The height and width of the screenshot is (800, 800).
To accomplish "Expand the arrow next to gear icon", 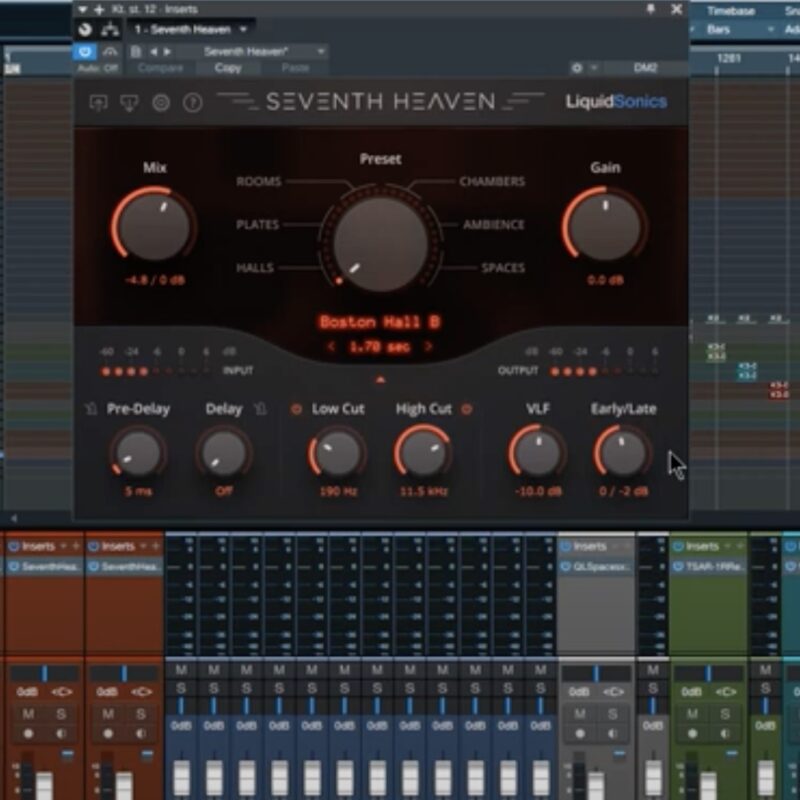I will [593, 68].
